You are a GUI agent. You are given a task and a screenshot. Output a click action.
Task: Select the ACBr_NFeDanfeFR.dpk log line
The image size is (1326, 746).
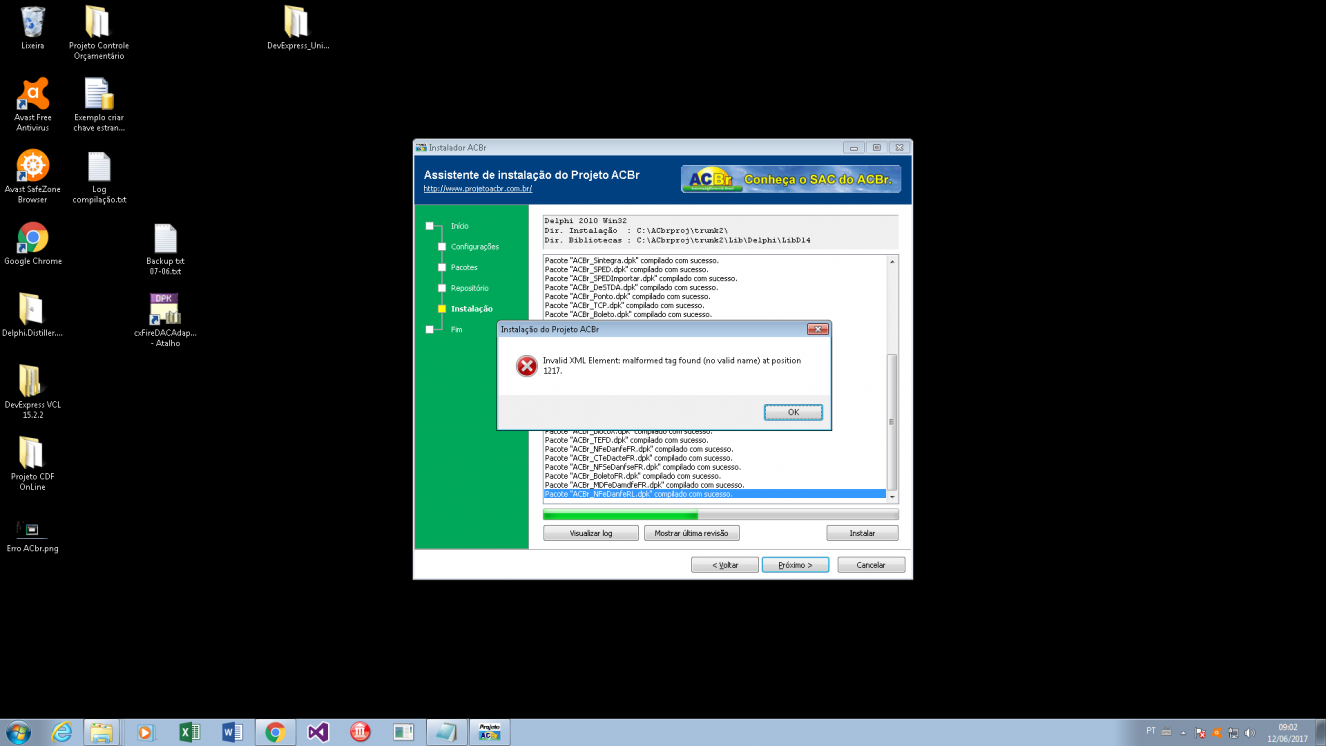click(x=715, y=449)
